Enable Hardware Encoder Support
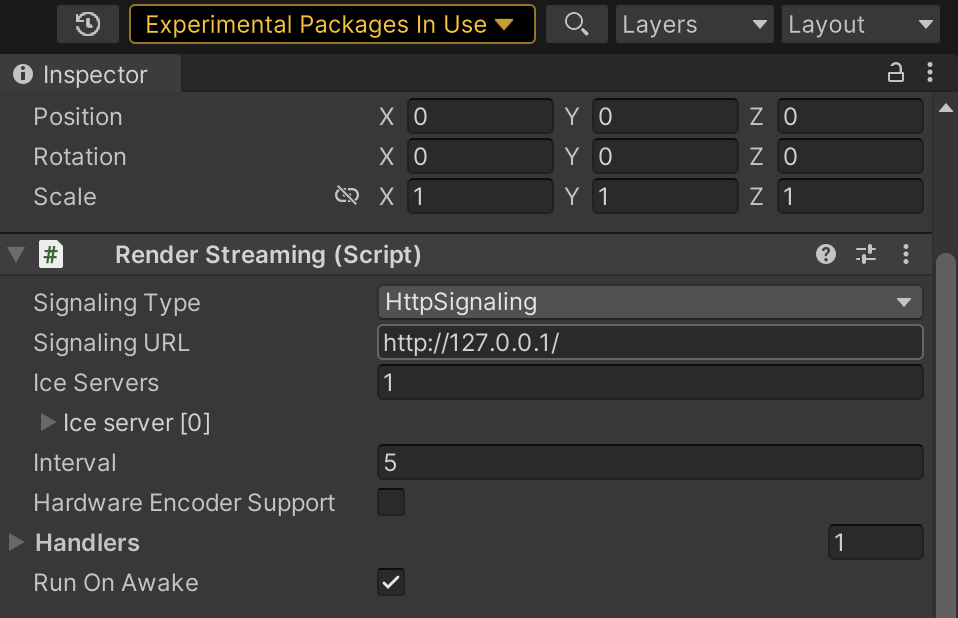958x618 pixels. [x=390, y=502]
